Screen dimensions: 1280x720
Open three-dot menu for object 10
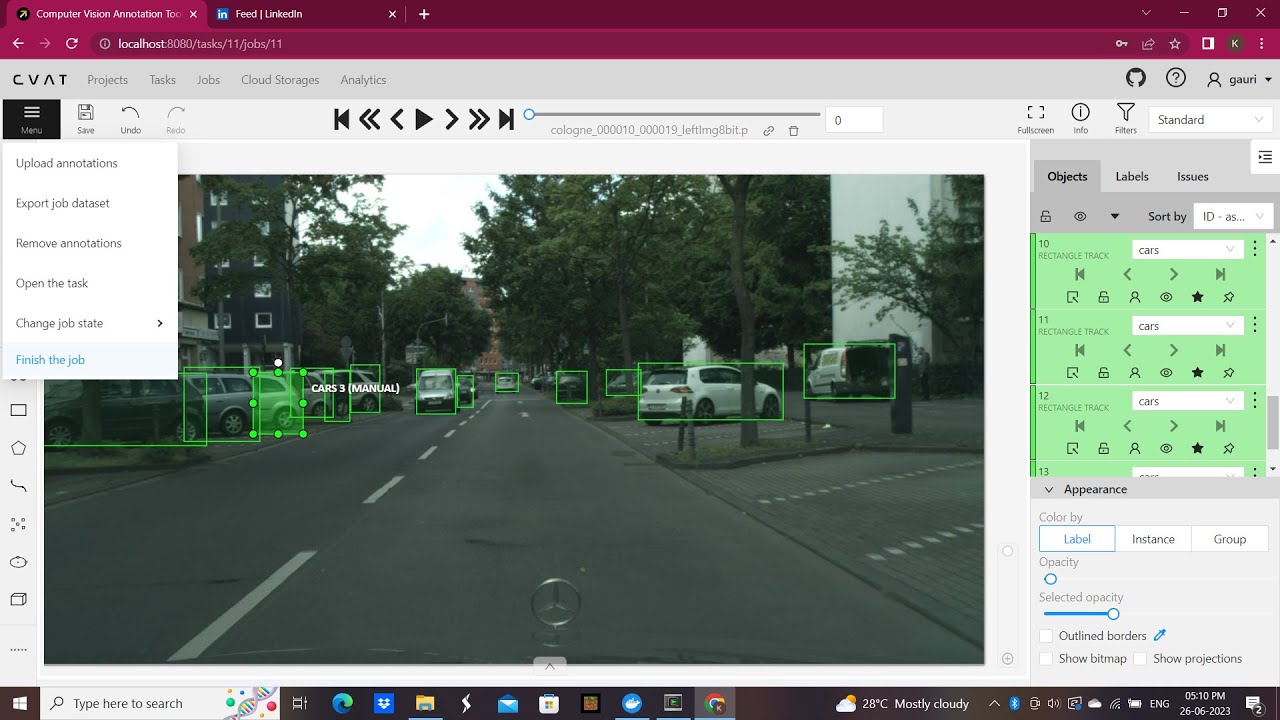coord(1255,250)
